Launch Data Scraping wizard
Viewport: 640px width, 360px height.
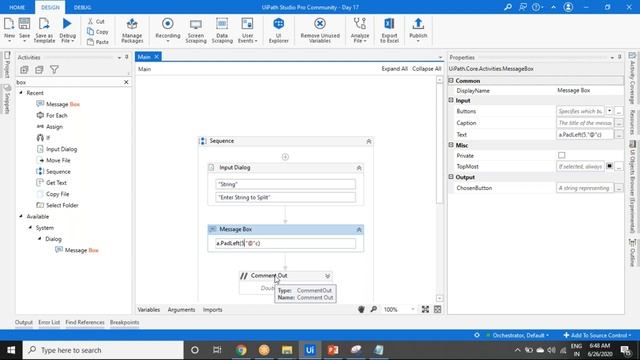(222, 30)
